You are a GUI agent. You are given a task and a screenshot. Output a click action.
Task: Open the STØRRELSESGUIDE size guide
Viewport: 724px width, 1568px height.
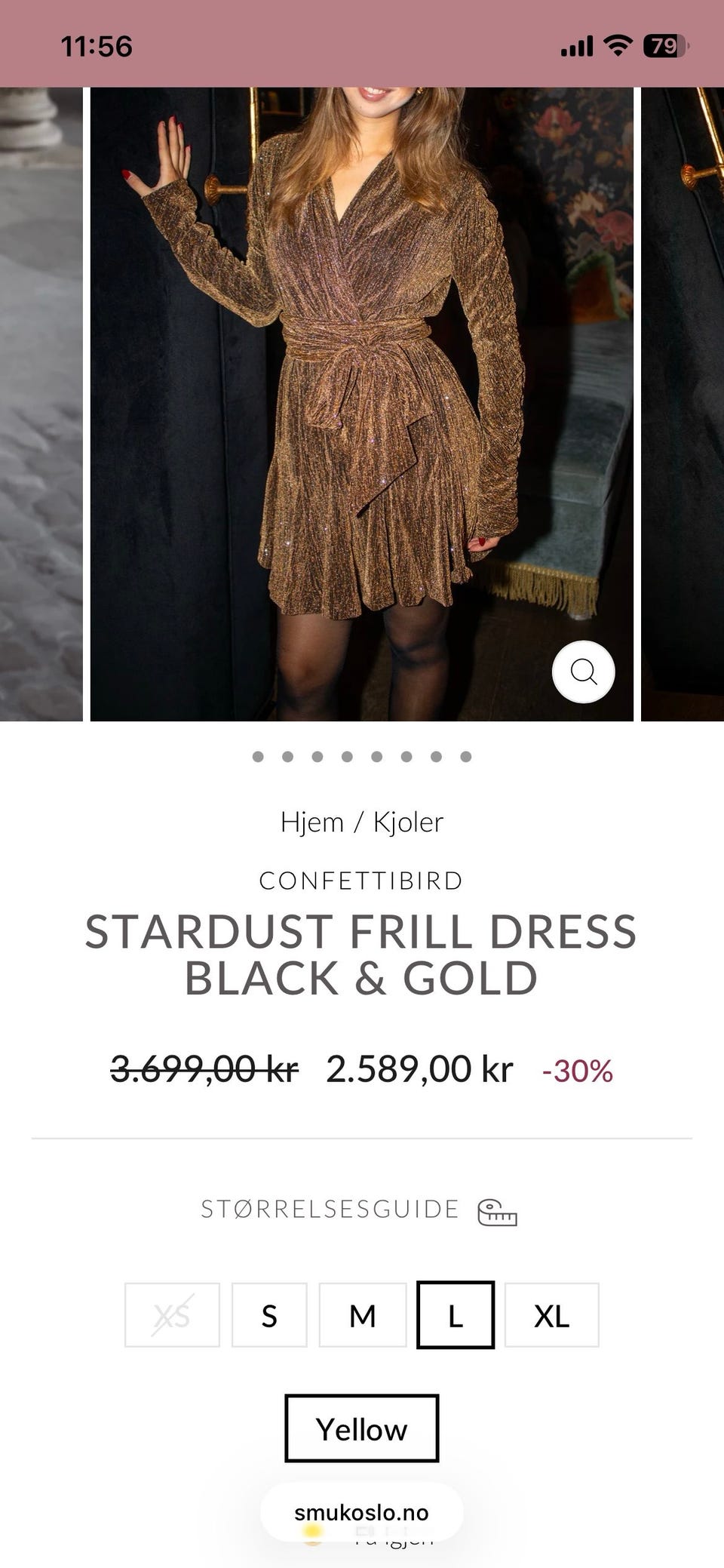tap(330, 1209)
